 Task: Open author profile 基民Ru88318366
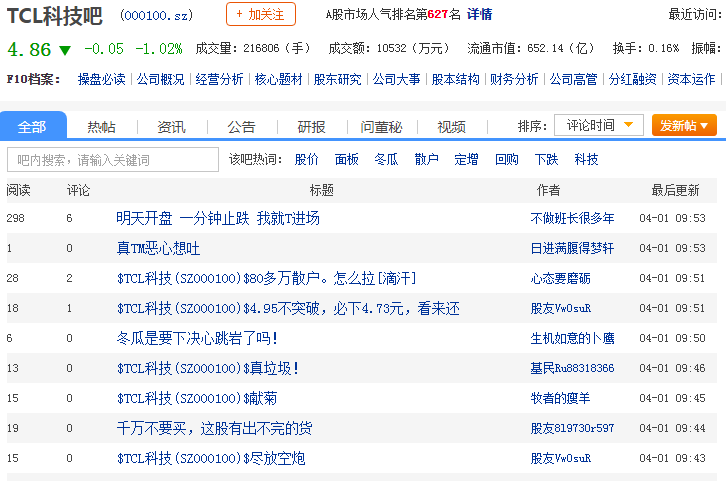point(572,369)
